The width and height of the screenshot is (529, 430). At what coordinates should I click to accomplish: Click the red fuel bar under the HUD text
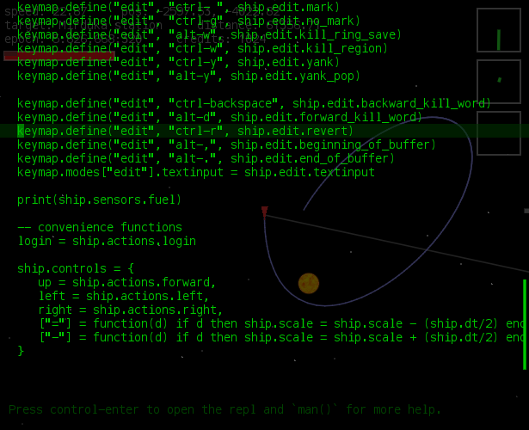[x=59, y=56]
